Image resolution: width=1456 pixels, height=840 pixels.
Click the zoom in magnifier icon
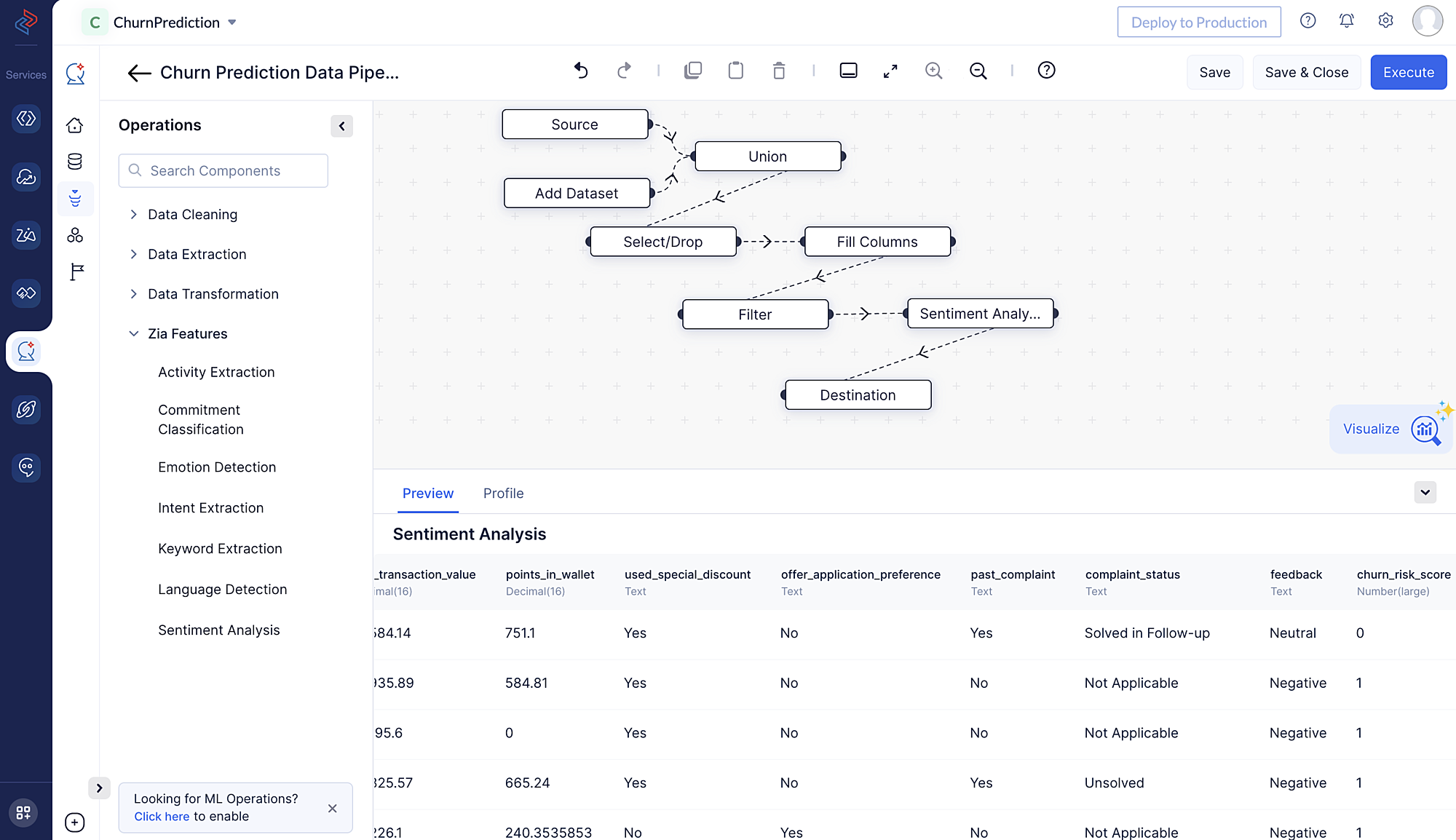coord(934,70)
